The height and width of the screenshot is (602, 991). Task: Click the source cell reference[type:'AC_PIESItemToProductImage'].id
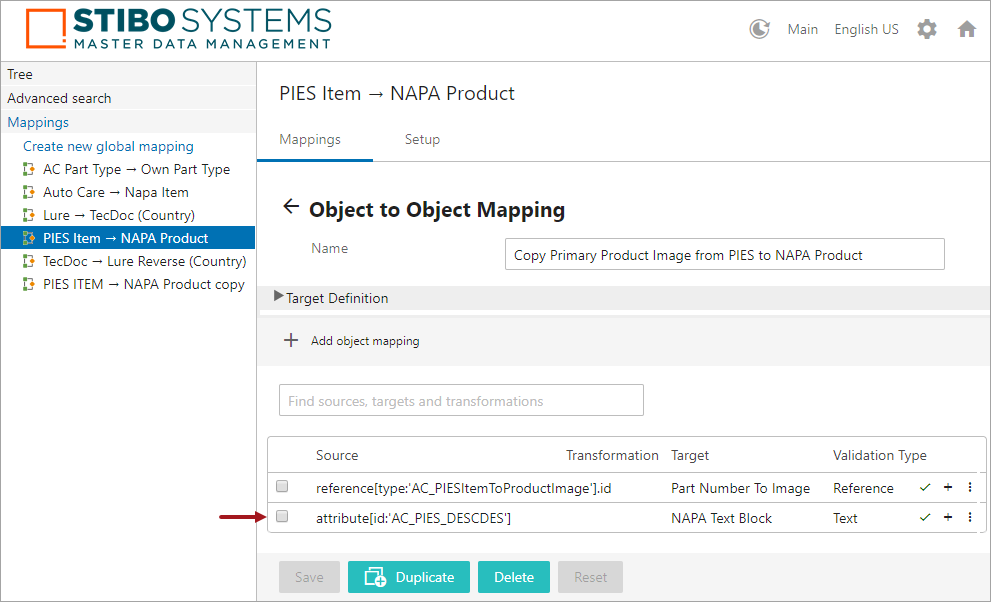463,488
